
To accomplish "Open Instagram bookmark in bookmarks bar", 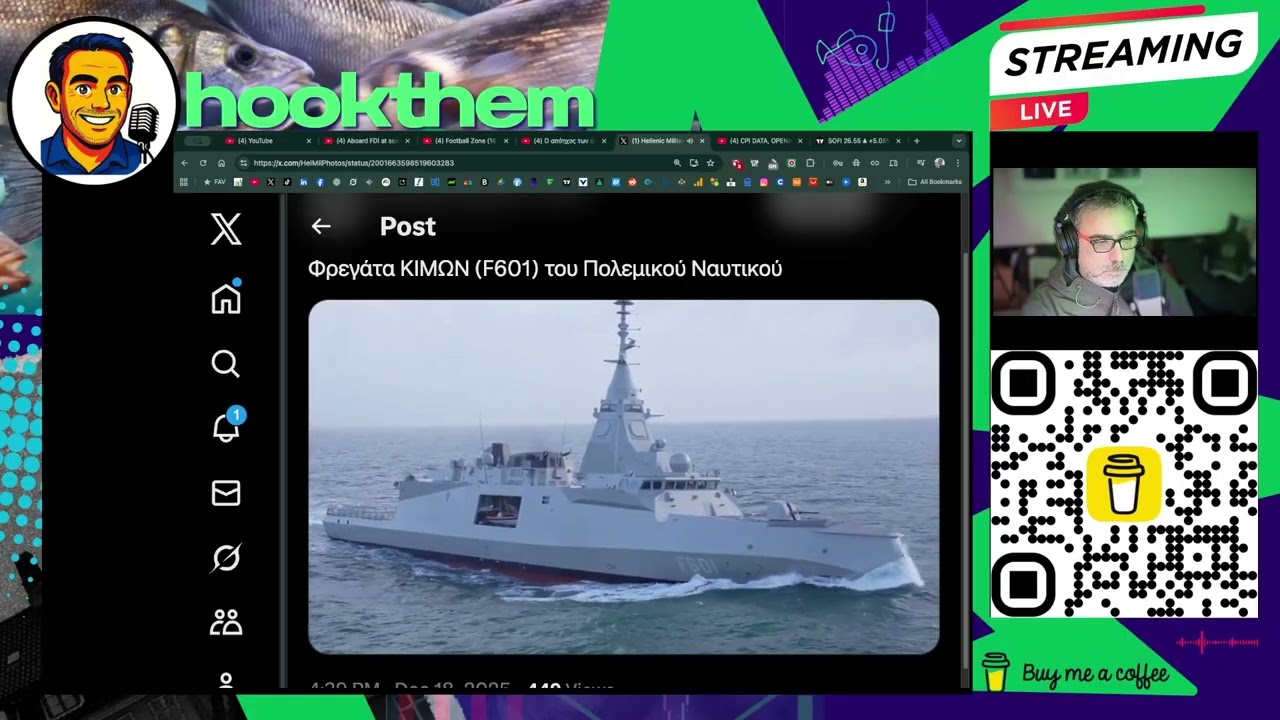I will pyautogui.click(x=764, y=182).
